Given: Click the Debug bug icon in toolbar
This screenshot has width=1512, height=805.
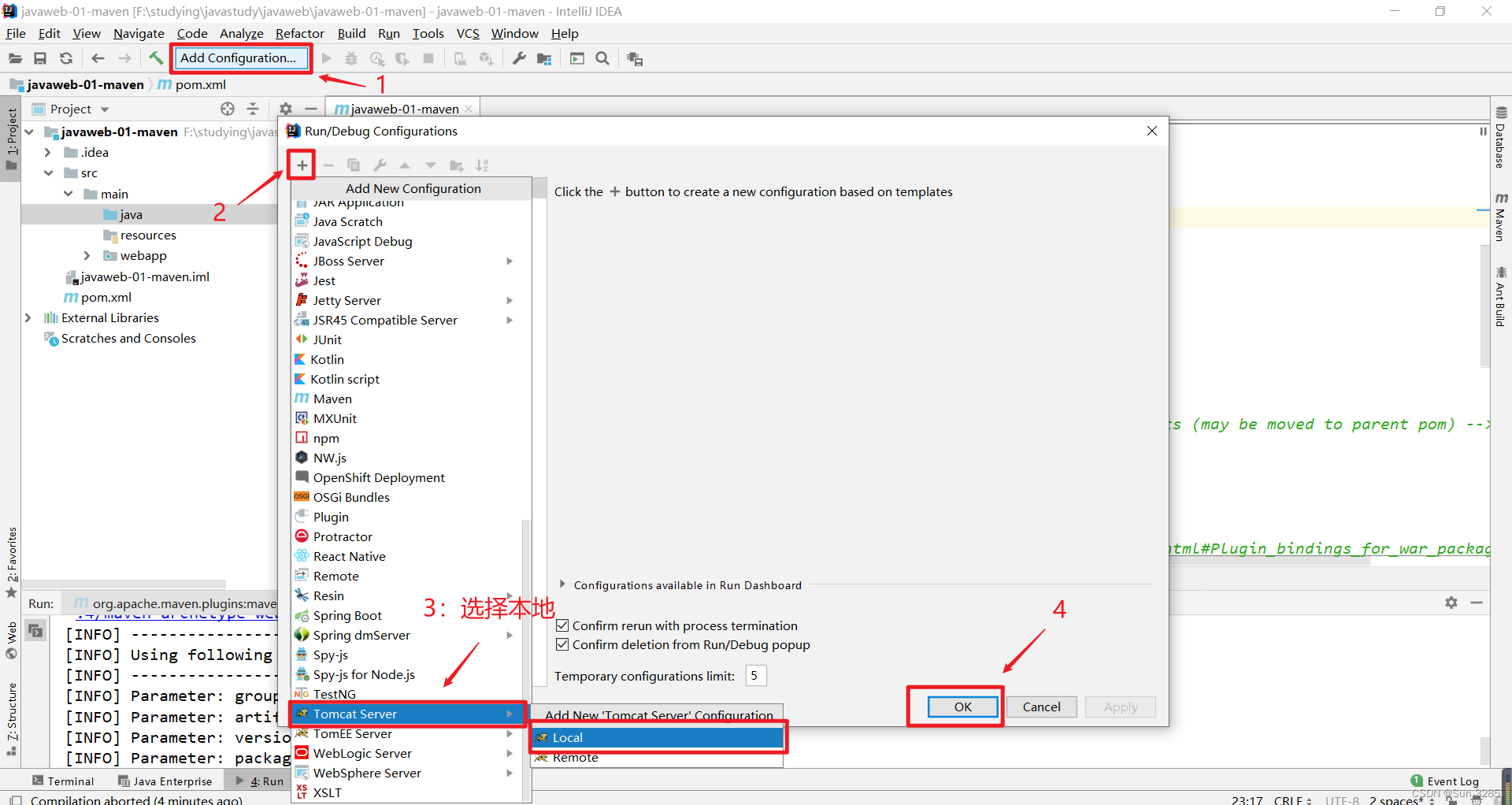Looking at the screenshot, I should [x=351, y=58].
